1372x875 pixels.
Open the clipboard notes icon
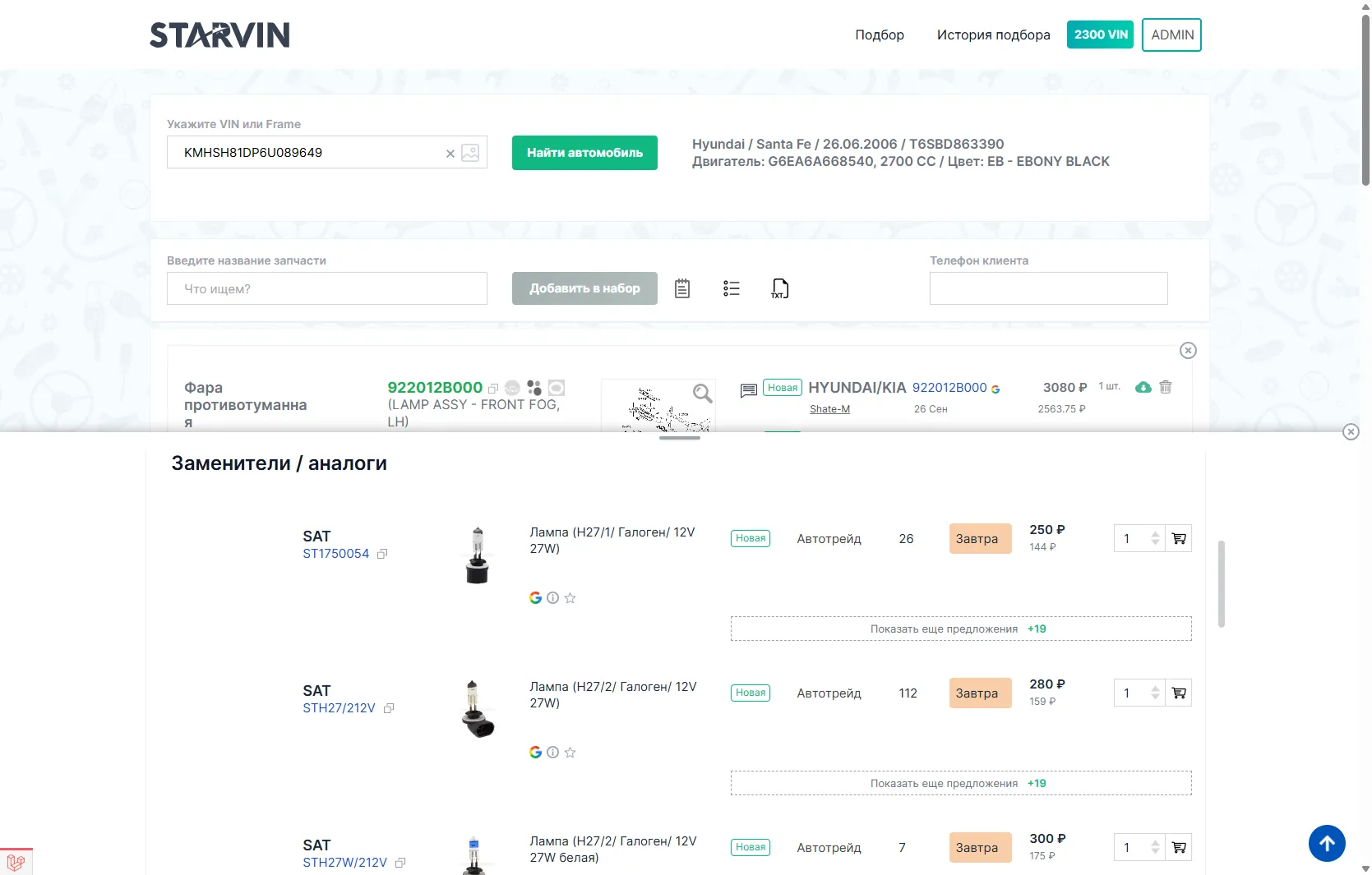[682, 288]
